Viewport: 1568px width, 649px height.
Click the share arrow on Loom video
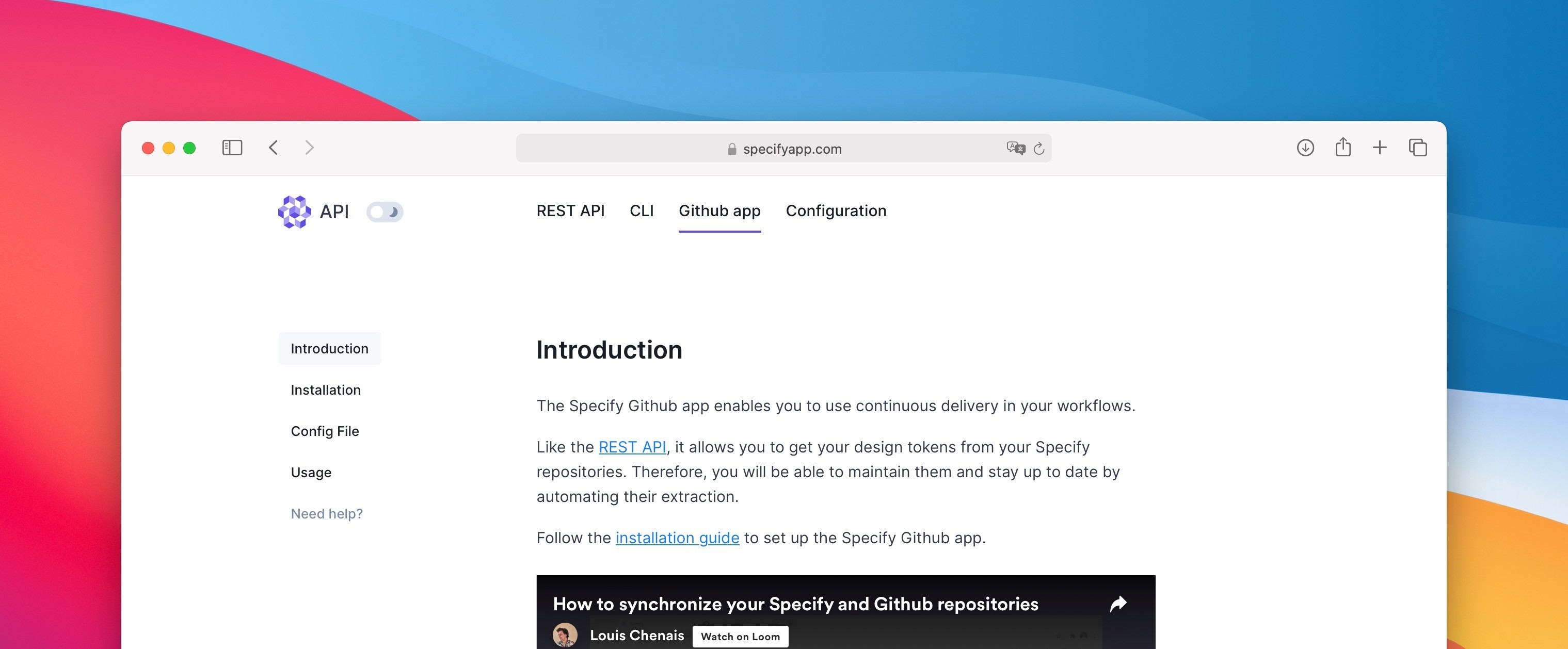coord(1118,604)
